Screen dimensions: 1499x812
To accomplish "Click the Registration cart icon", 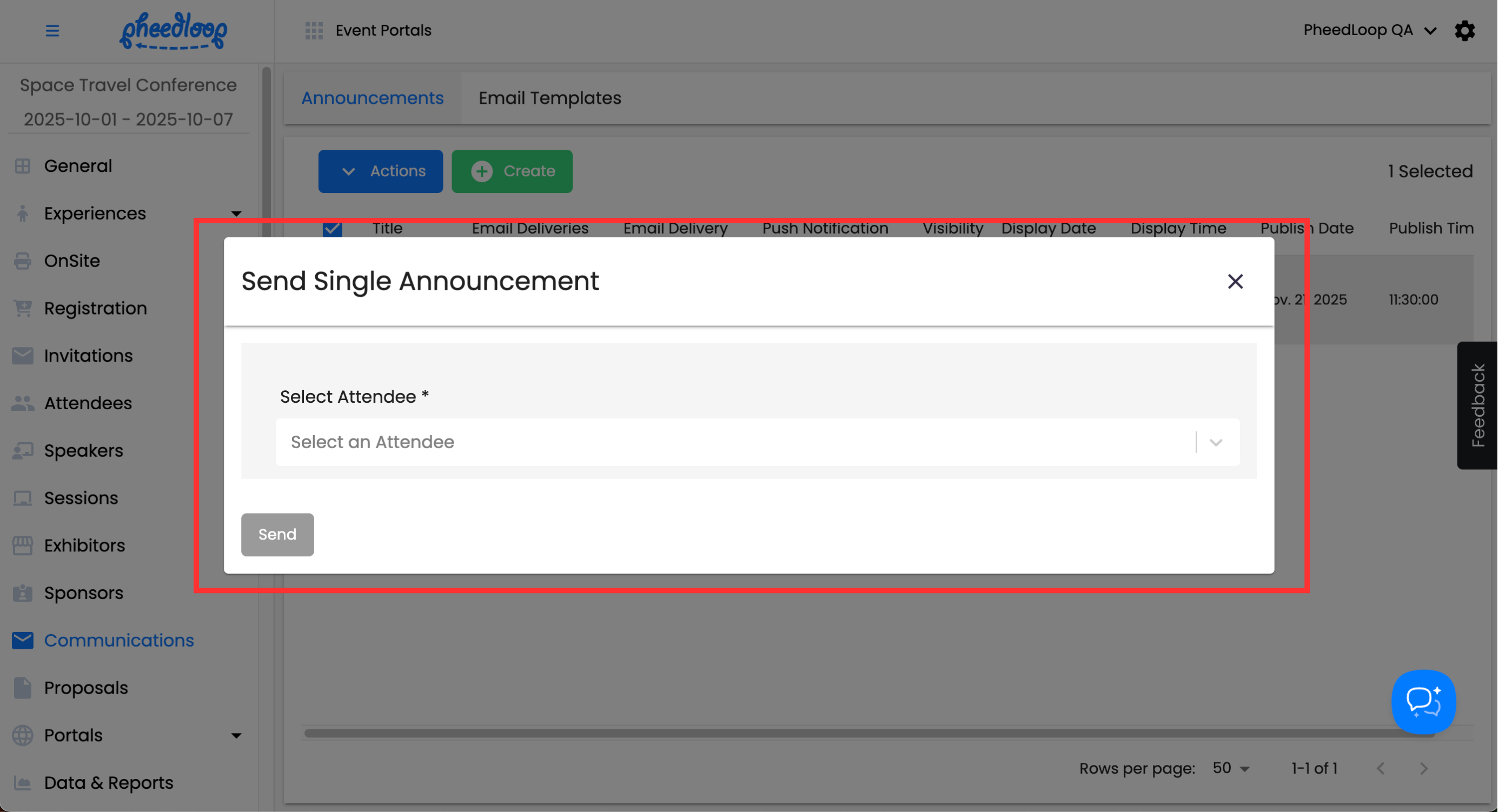I will 23,308.
